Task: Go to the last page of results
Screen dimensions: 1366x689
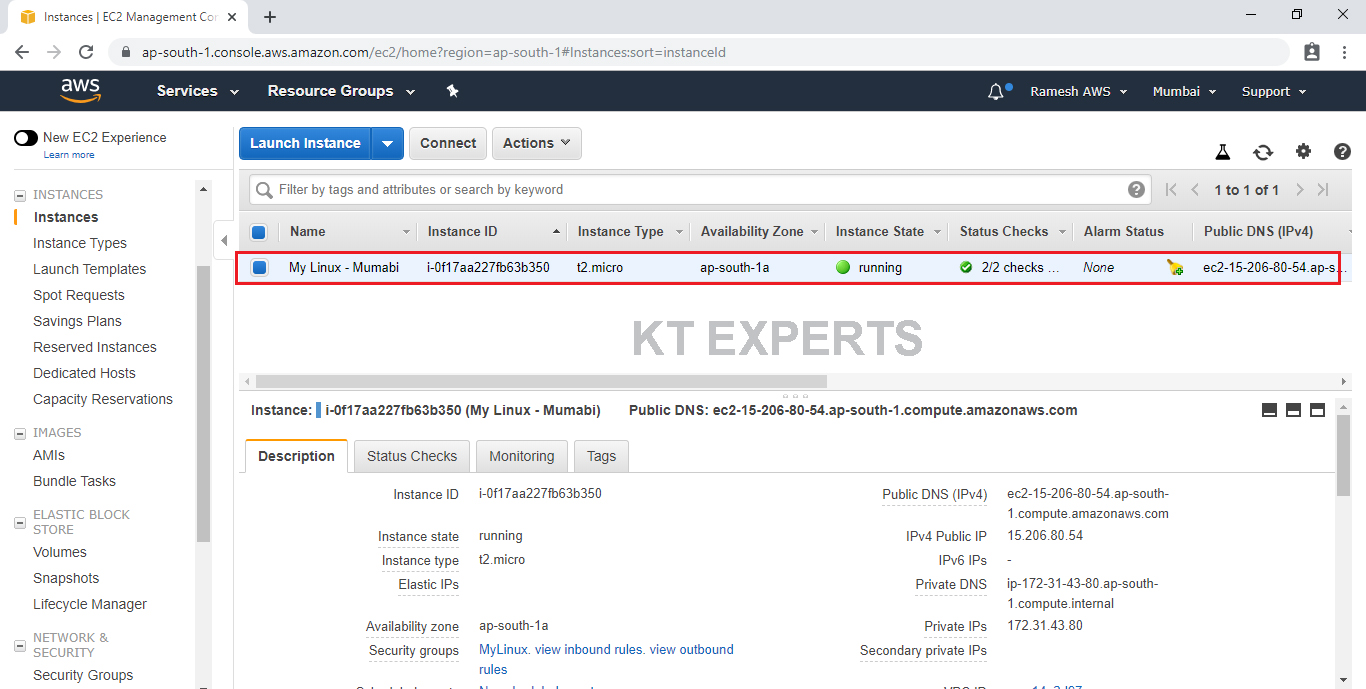Action: [x=1323, y=190]
